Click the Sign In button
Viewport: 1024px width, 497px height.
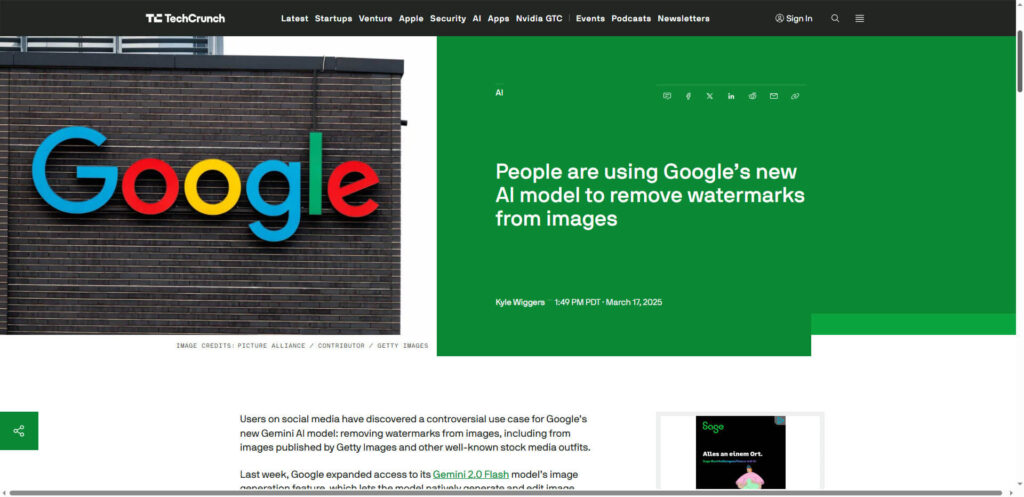coord(793,18)
